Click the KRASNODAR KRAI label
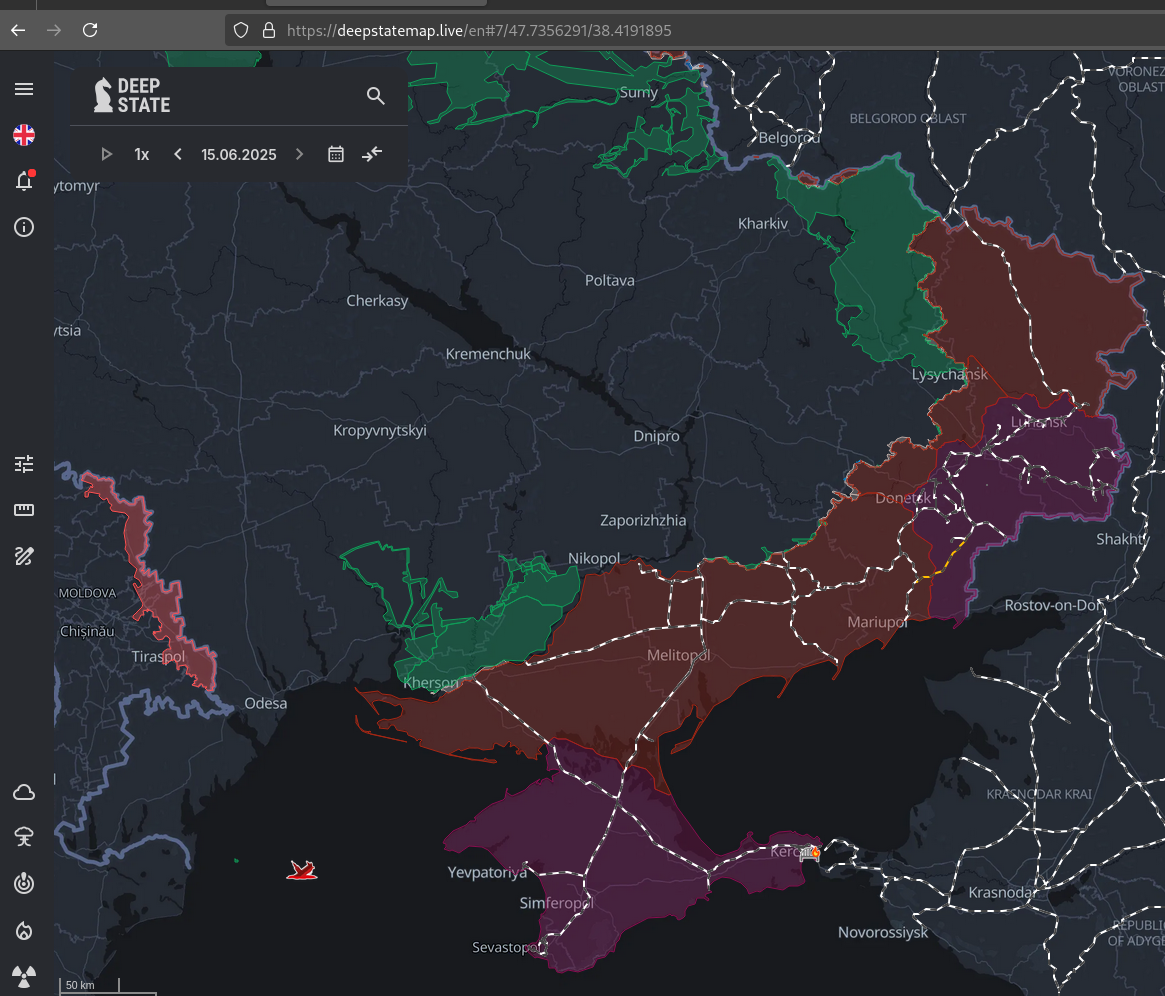The image size is (1165, 996). pyautogui.click(x=1039, y=795)
